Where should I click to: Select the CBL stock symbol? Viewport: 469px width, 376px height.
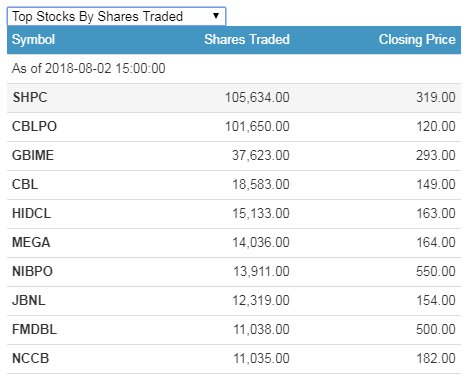point(25,184)
